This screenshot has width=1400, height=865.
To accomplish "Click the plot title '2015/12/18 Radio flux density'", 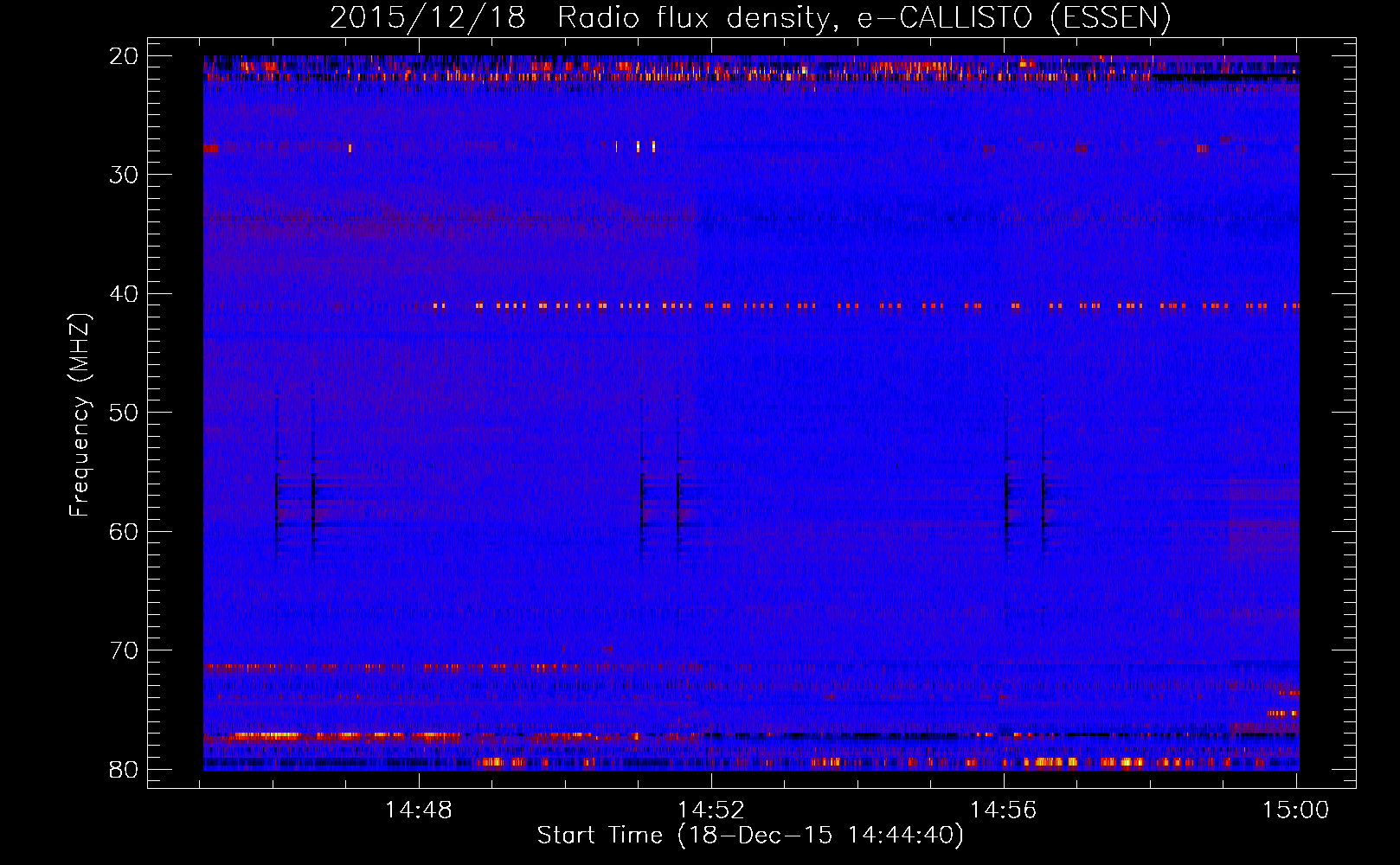I will pyautogui.click(x=750, y=18).
